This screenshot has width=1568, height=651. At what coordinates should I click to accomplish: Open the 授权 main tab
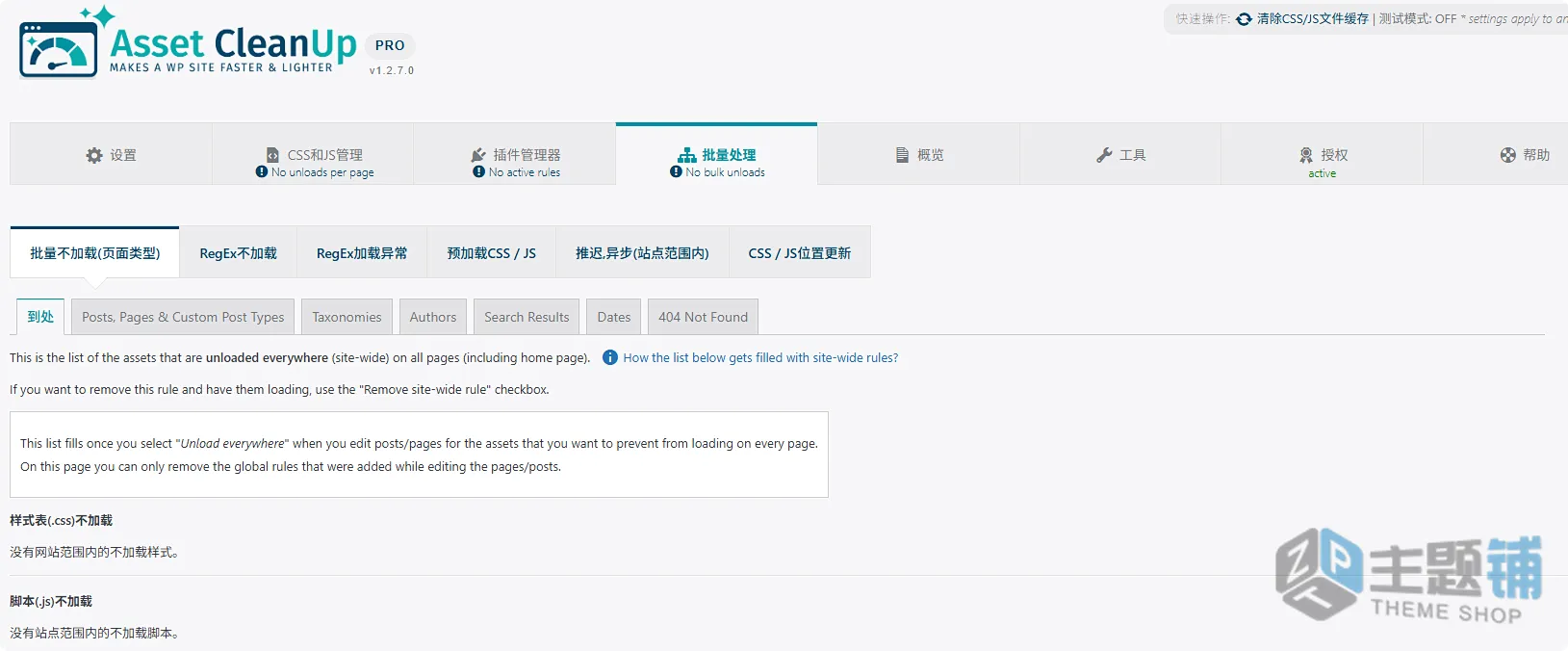(1323, 154)
